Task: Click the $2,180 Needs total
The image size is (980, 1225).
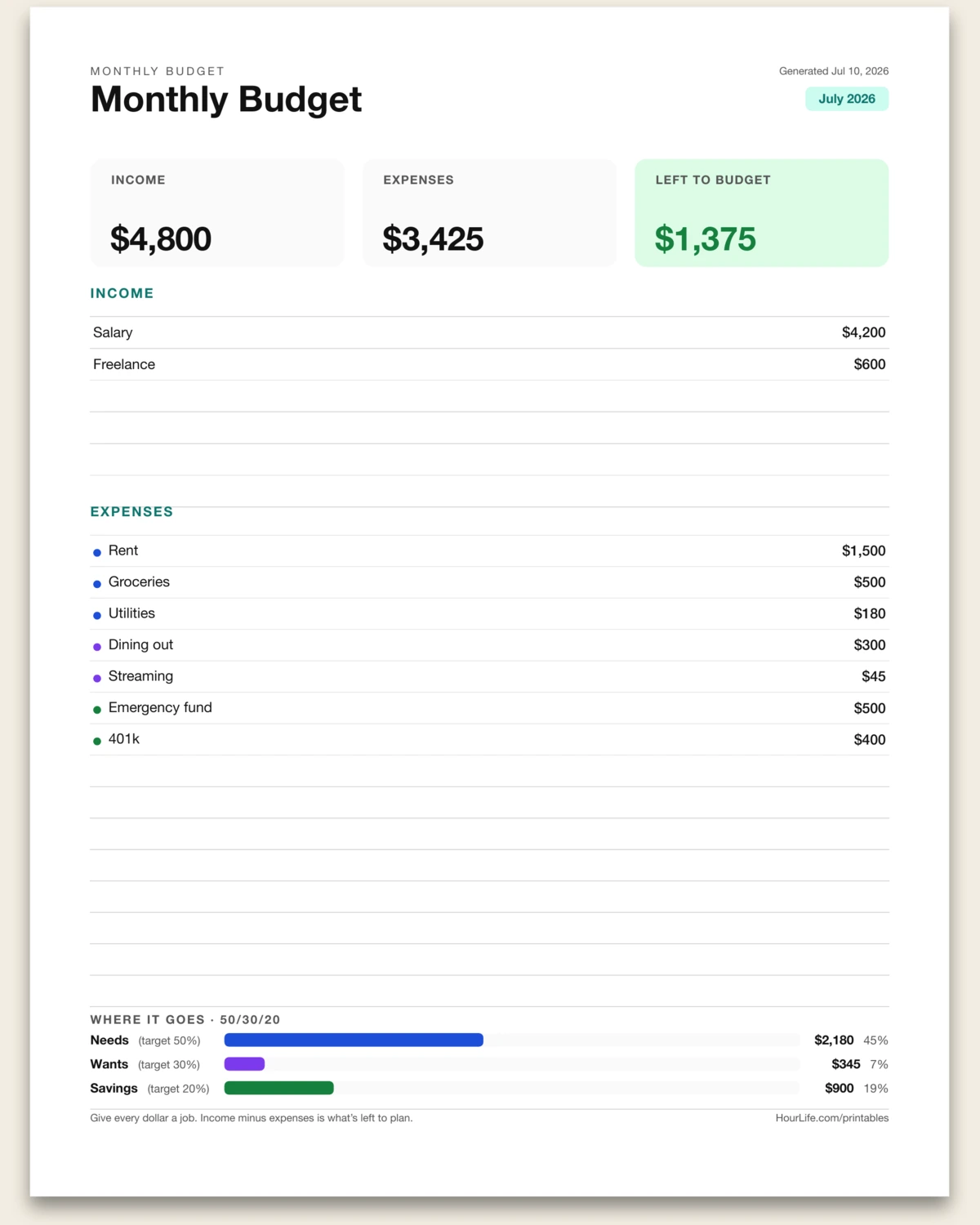Action: 834,1040
